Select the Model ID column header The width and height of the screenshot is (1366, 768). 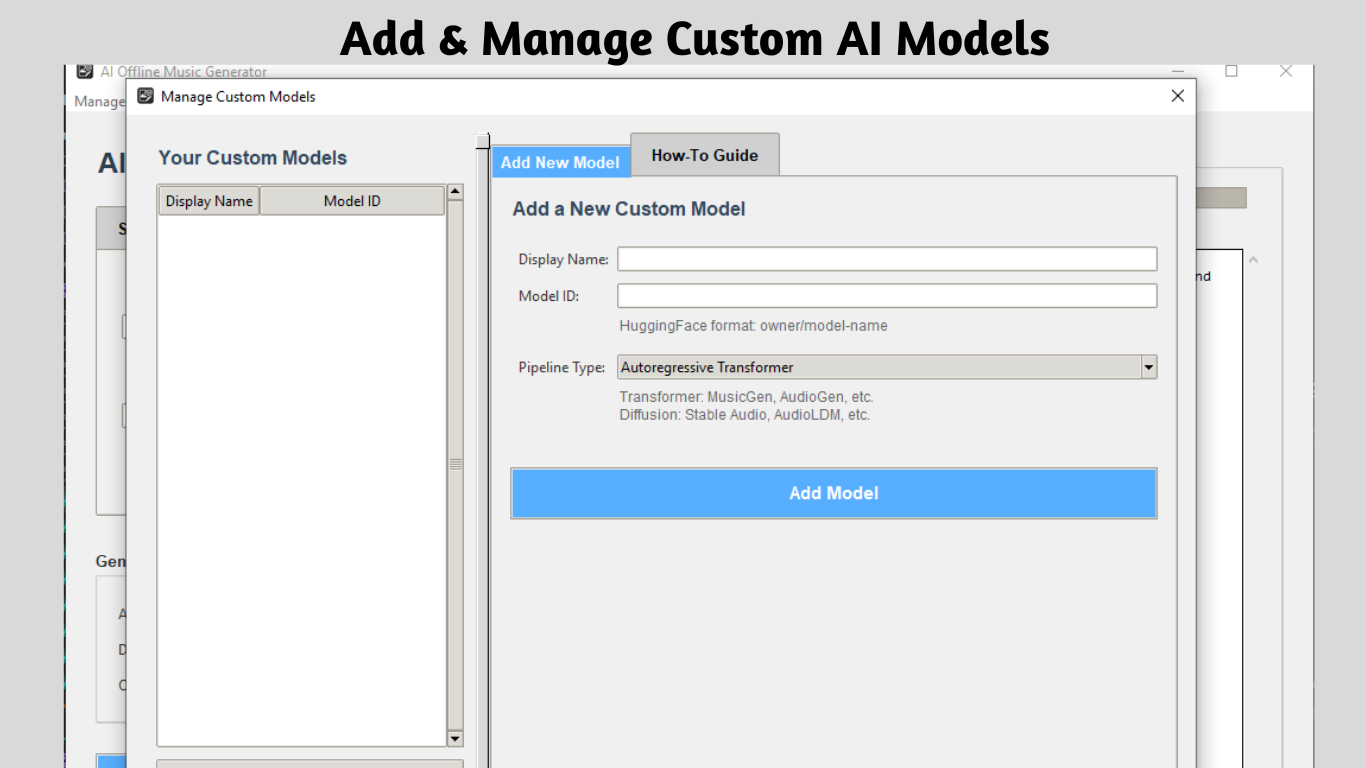pyautogui.click(x=352, y=200)
